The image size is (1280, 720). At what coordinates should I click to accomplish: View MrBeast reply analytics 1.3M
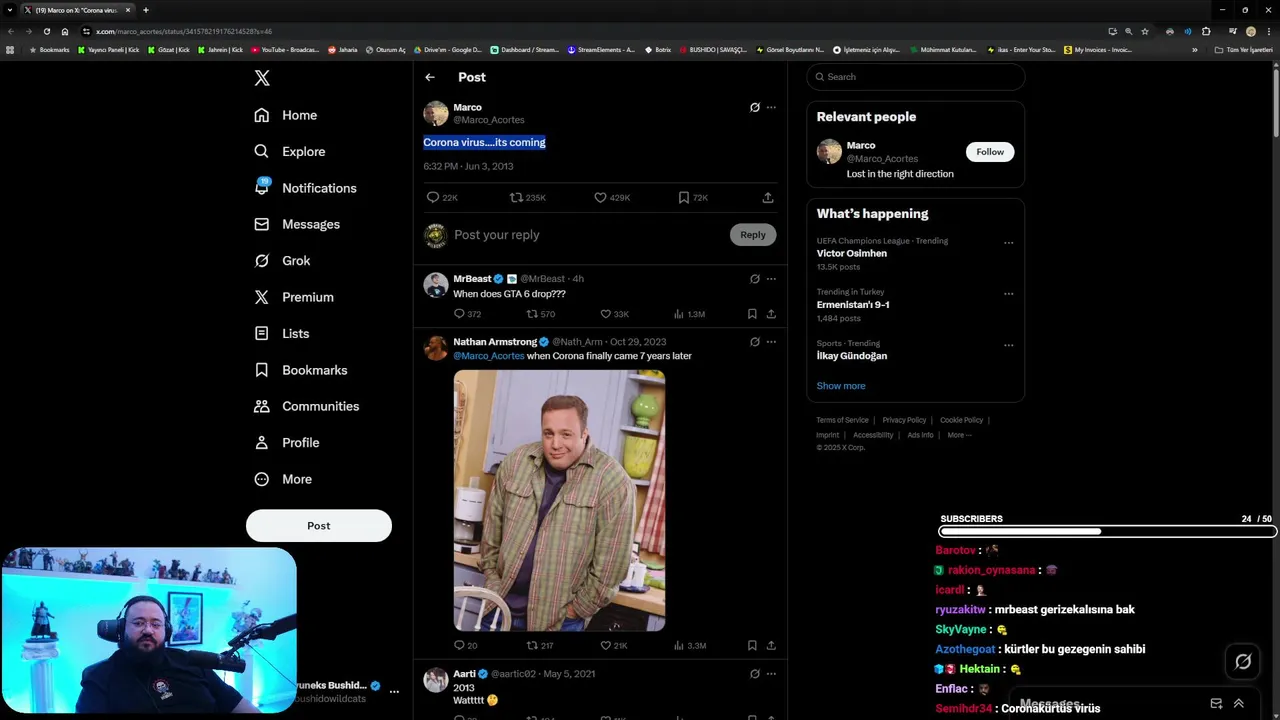coord(689,314)
